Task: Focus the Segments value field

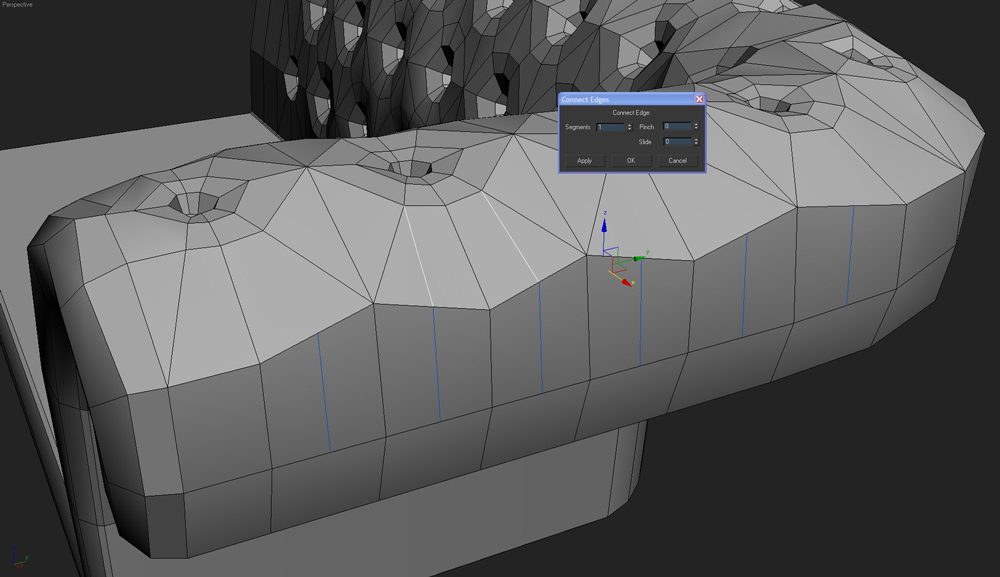Action: point(609,127)
